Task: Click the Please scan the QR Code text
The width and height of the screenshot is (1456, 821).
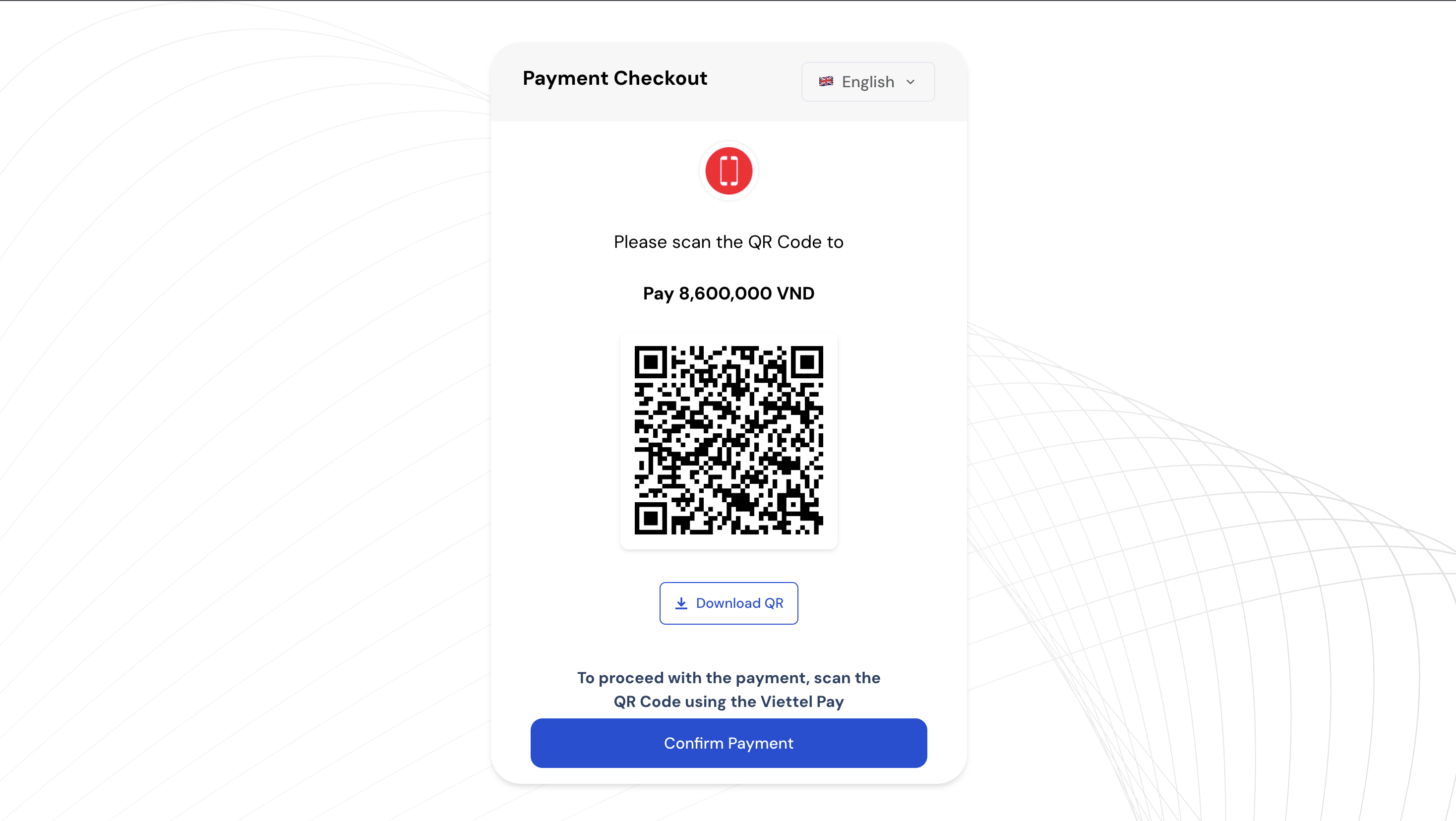Action: [x=728, y=242]
